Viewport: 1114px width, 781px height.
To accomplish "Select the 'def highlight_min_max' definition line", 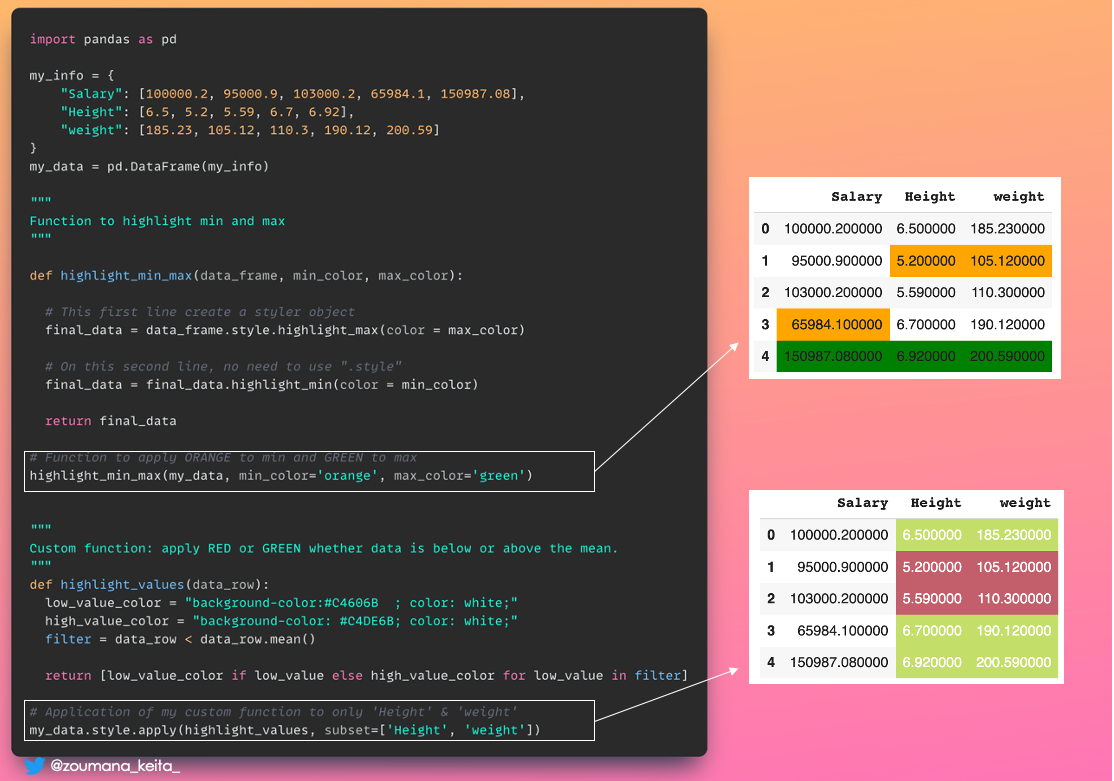I will click(246, 275).
